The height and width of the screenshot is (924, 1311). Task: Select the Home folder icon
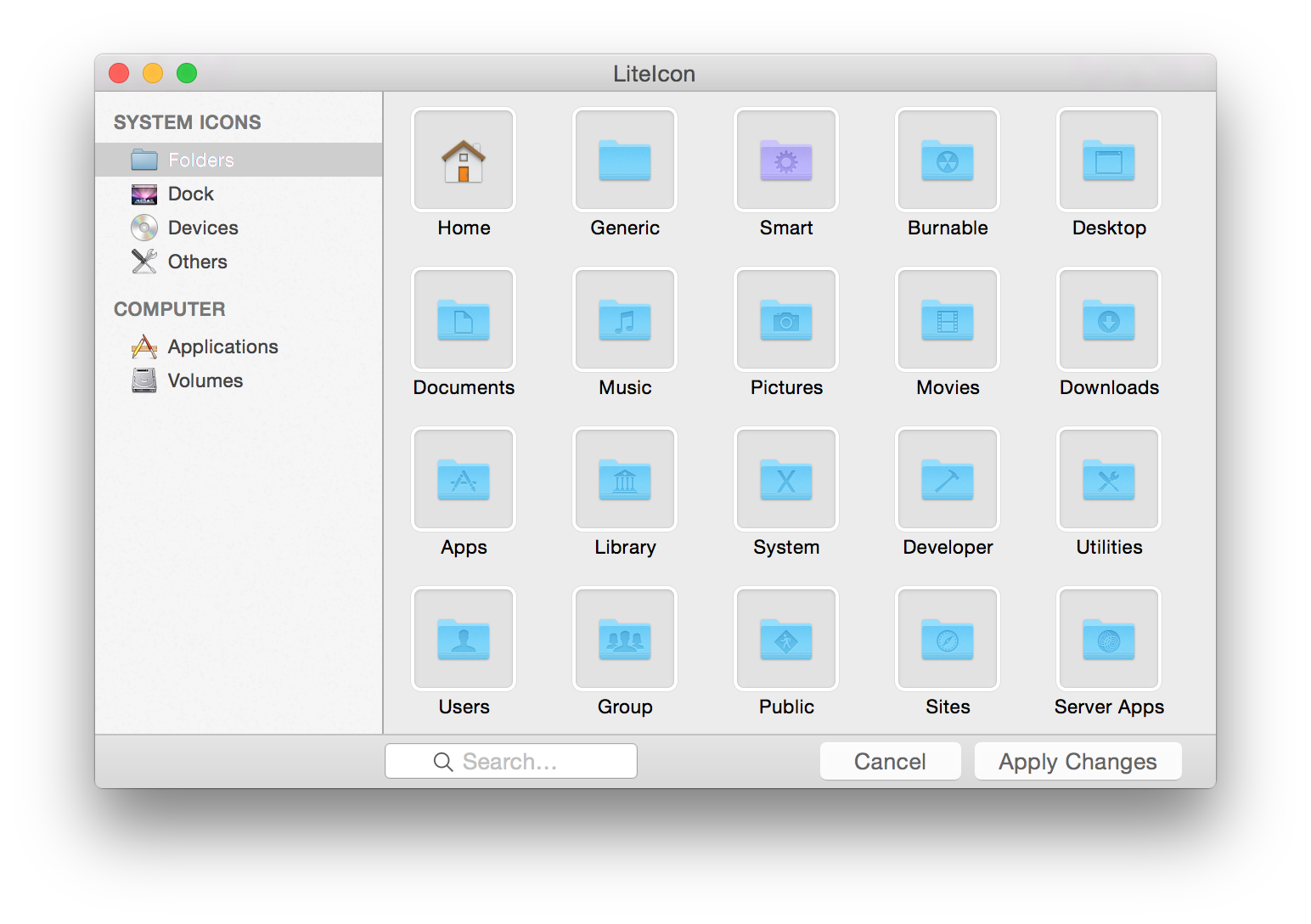(x=464, y=160)
